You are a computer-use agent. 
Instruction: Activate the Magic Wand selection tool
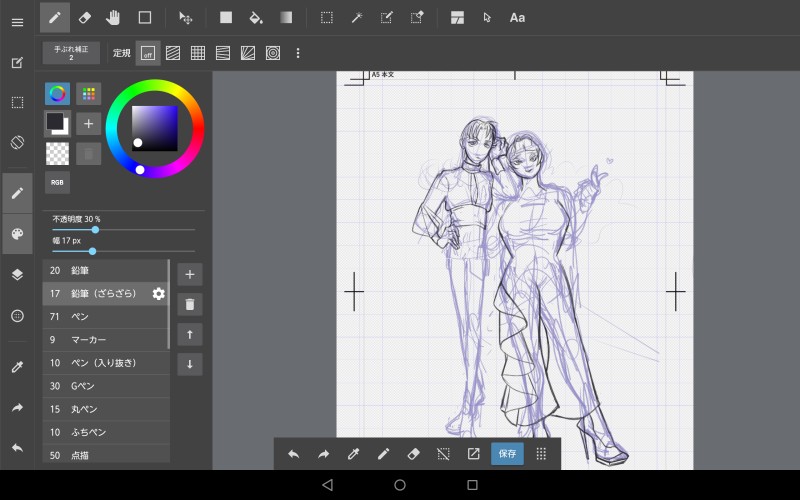click(x=356, y=17)
